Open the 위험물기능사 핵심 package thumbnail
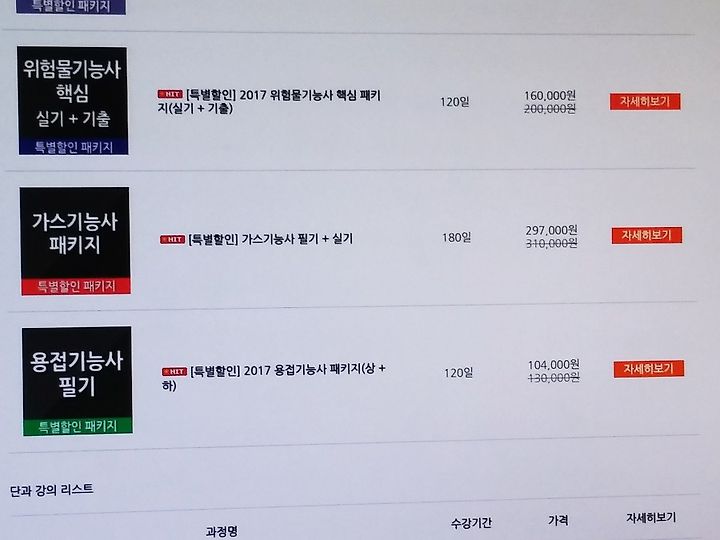 tap(73, 101)
